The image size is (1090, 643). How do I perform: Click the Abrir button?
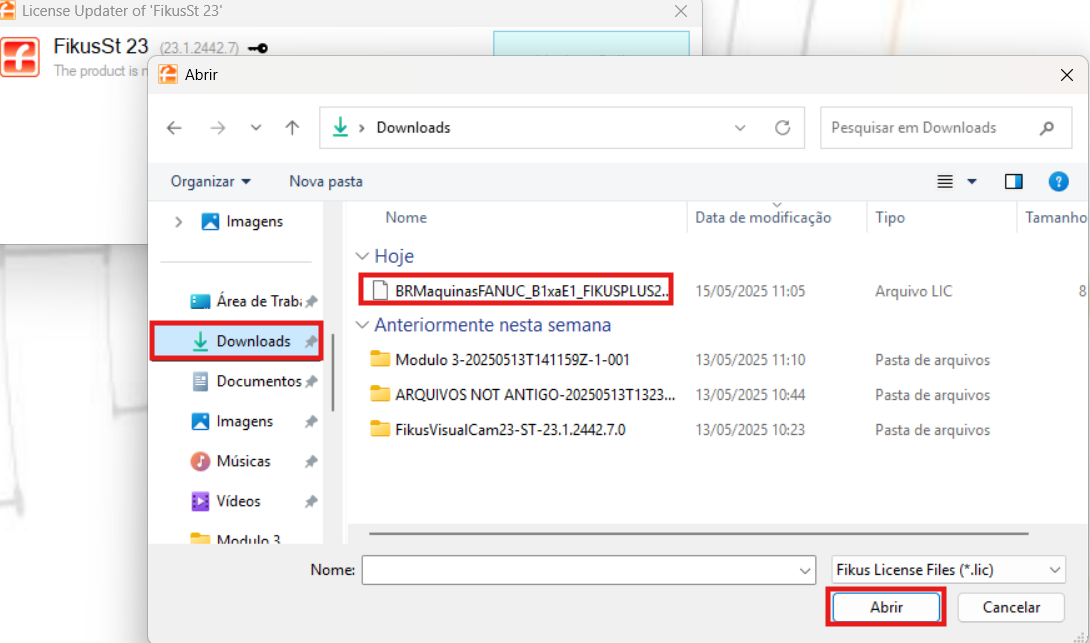pyautogui.click(x=886, y=608)
